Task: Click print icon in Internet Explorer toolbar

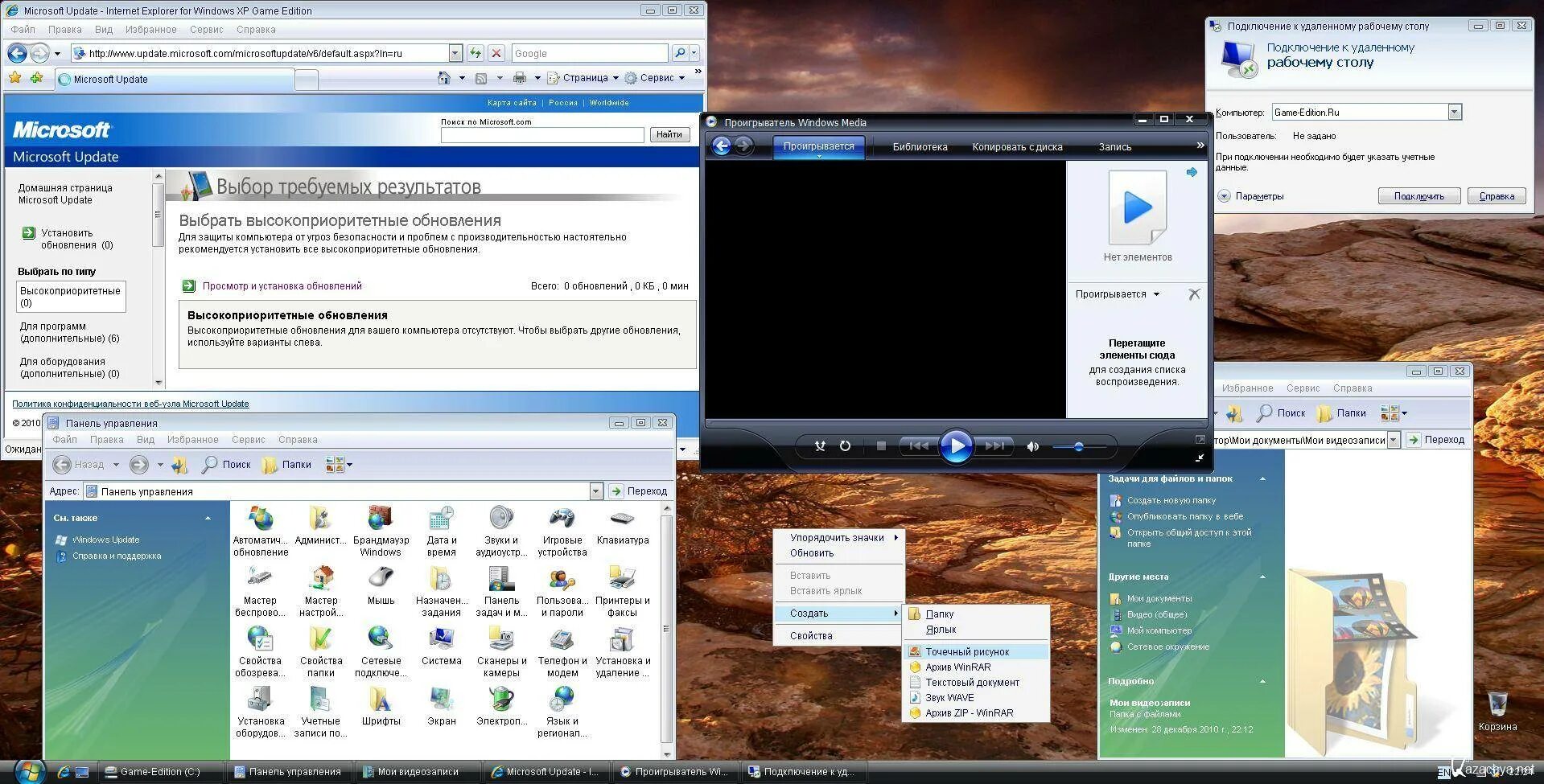Action: (x=520, y=78)
